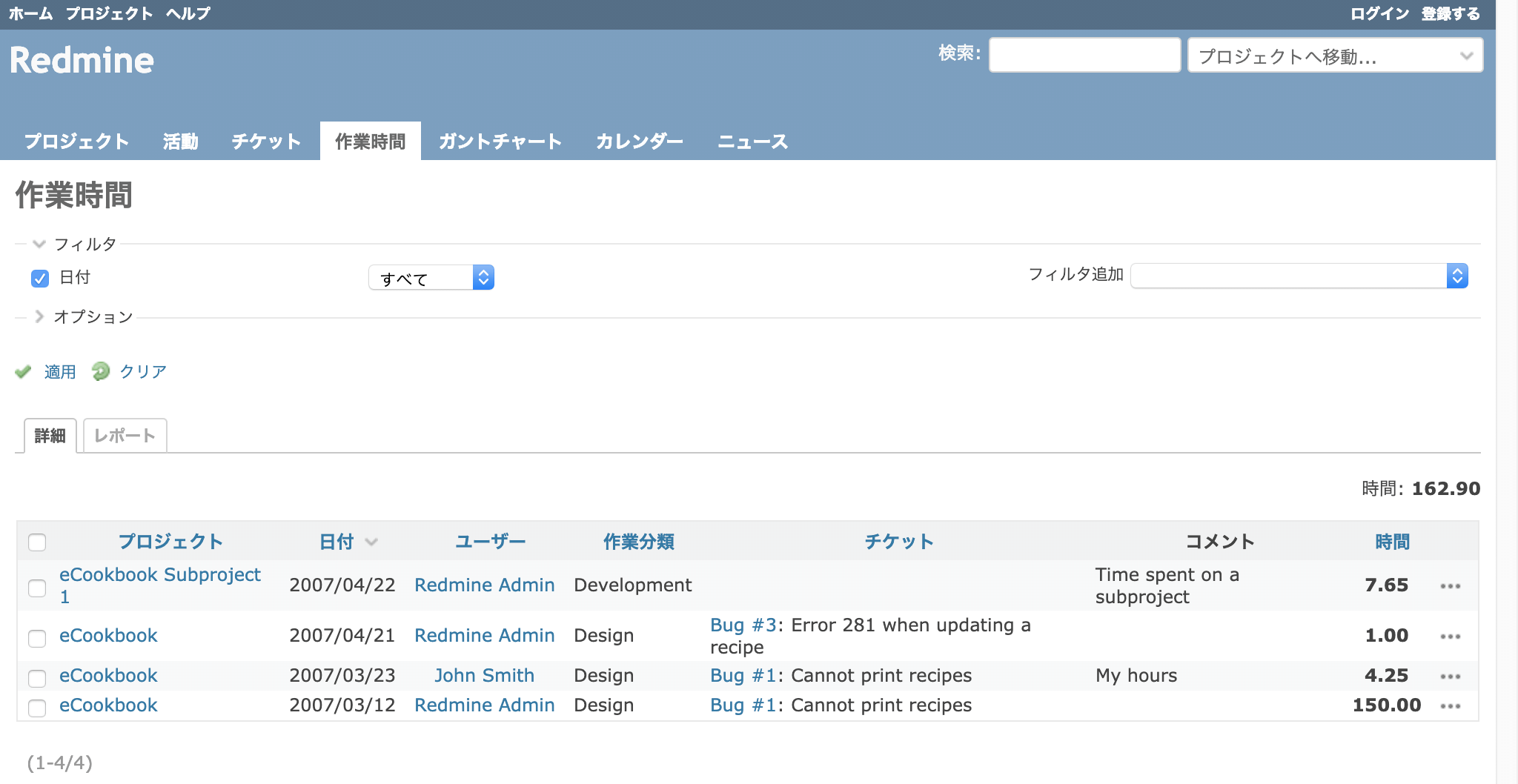This screenshot has height=784, width=1518.
Task: Open the カレンダー tab
Action: pyautogui.click(x=640, y=141)
